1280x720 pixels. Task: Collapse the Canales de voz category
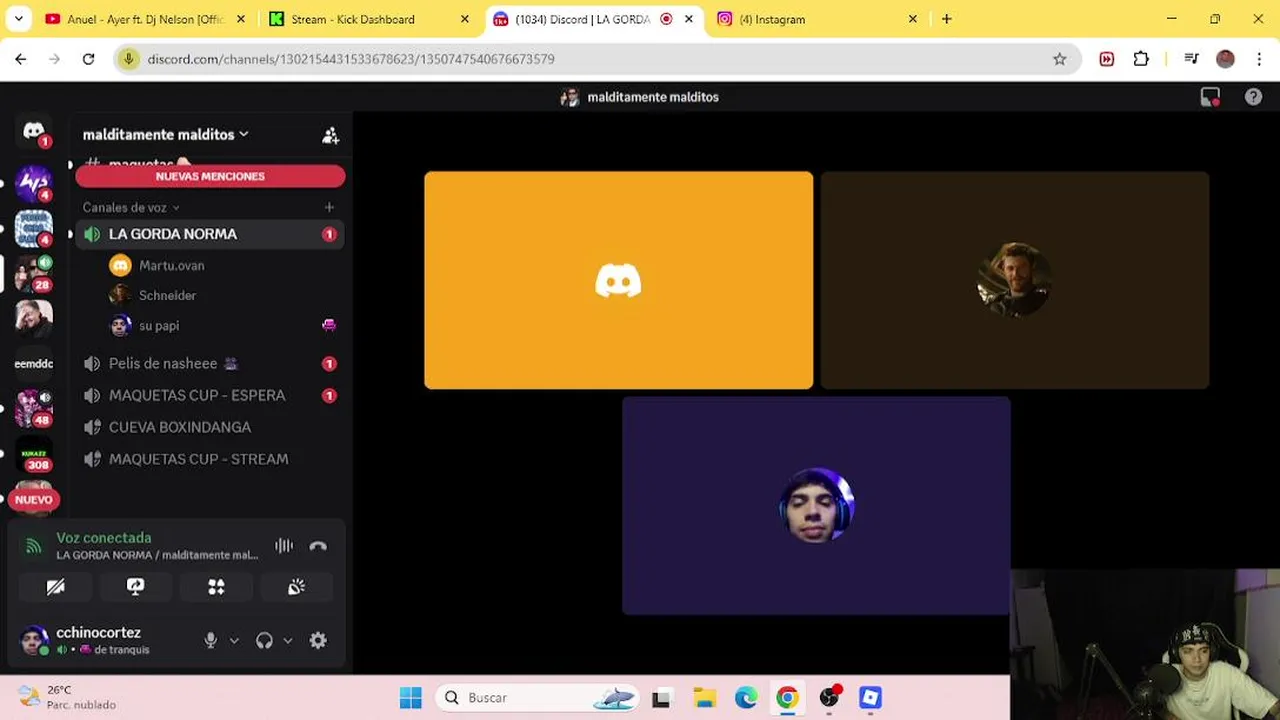(x=130, y=207)
